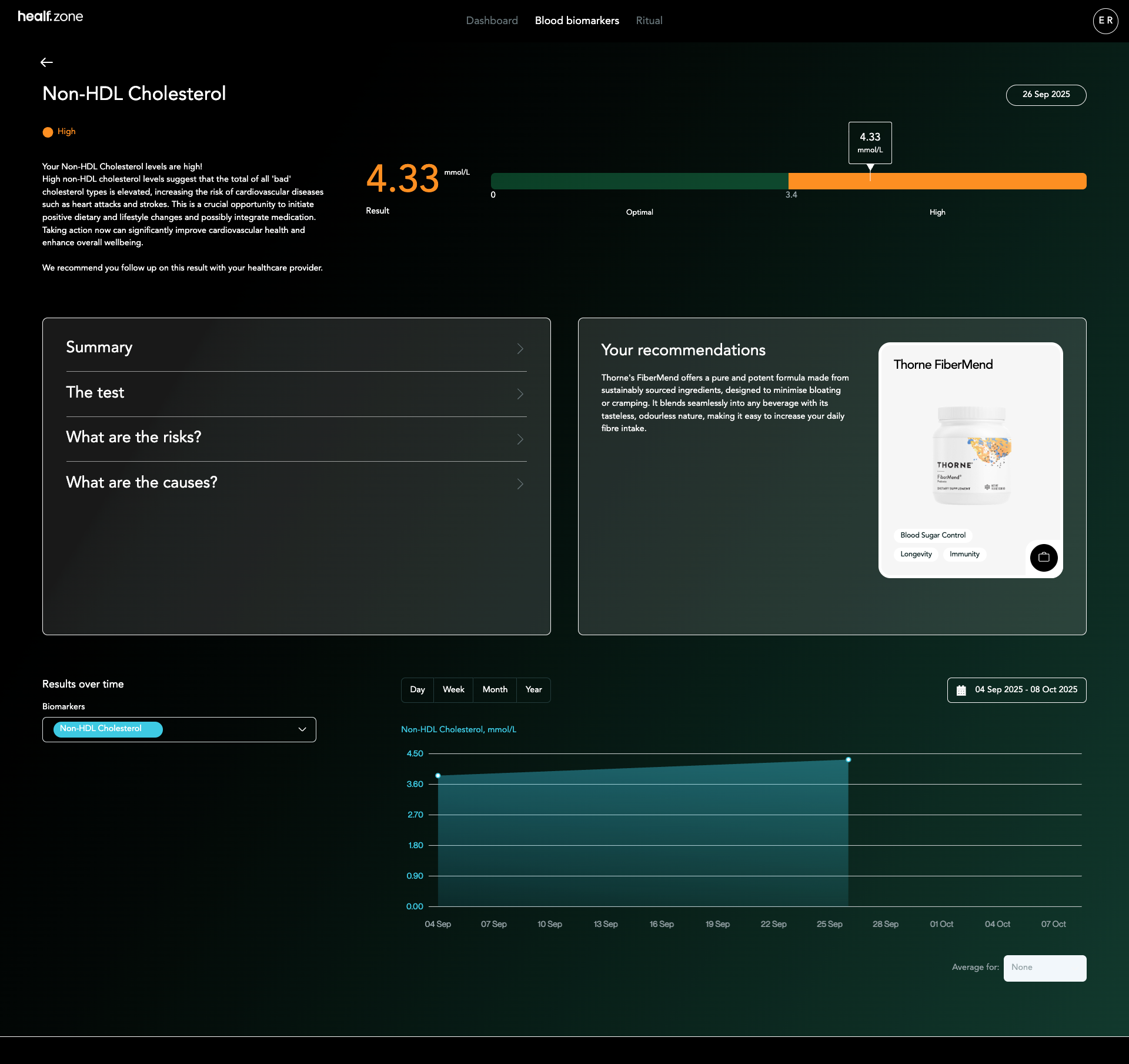
Task: Click the healf.zone logo
Action: [x=49, y=16]
